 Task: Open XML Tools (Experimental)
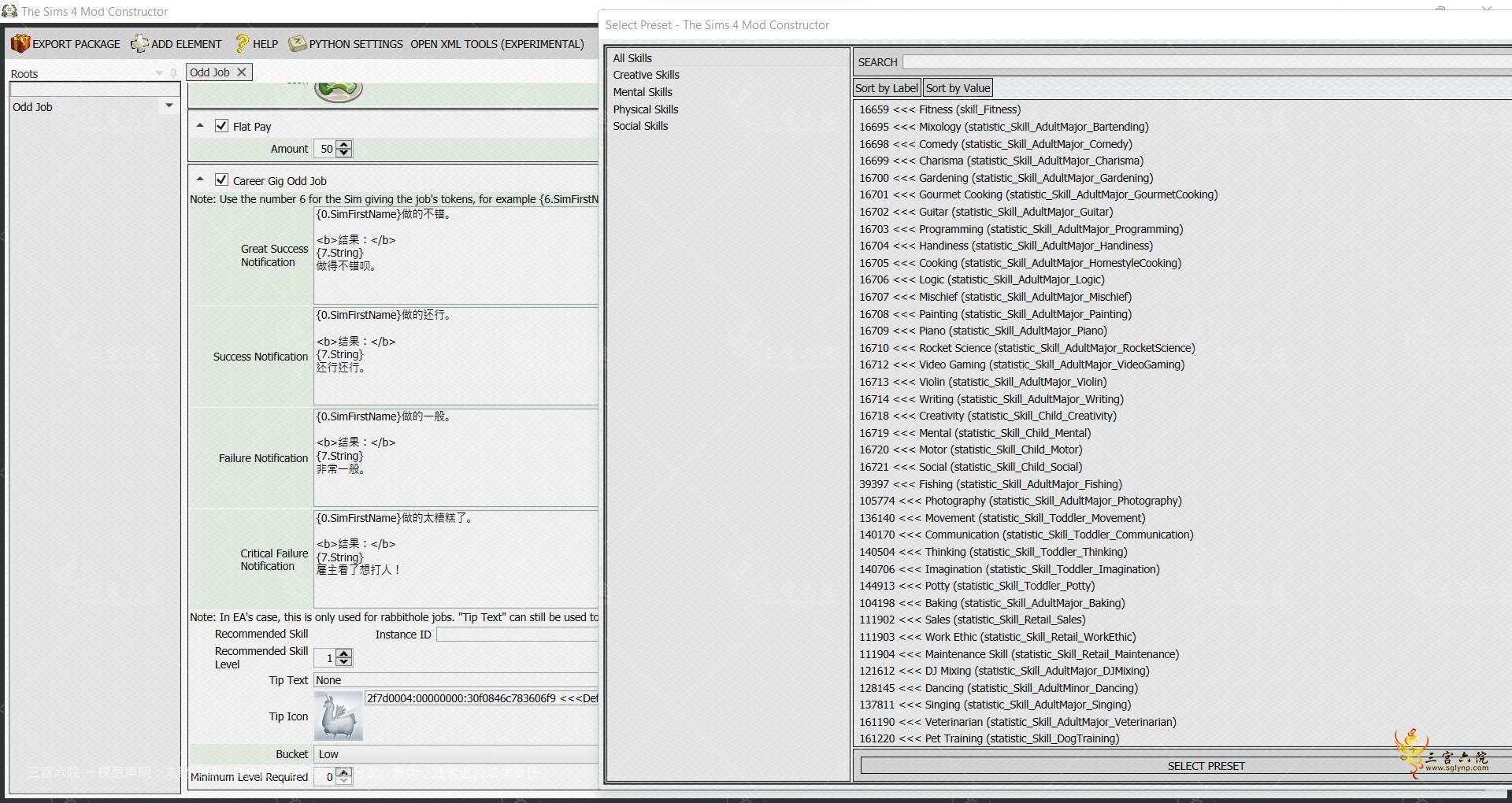click(x=497, y=44)
